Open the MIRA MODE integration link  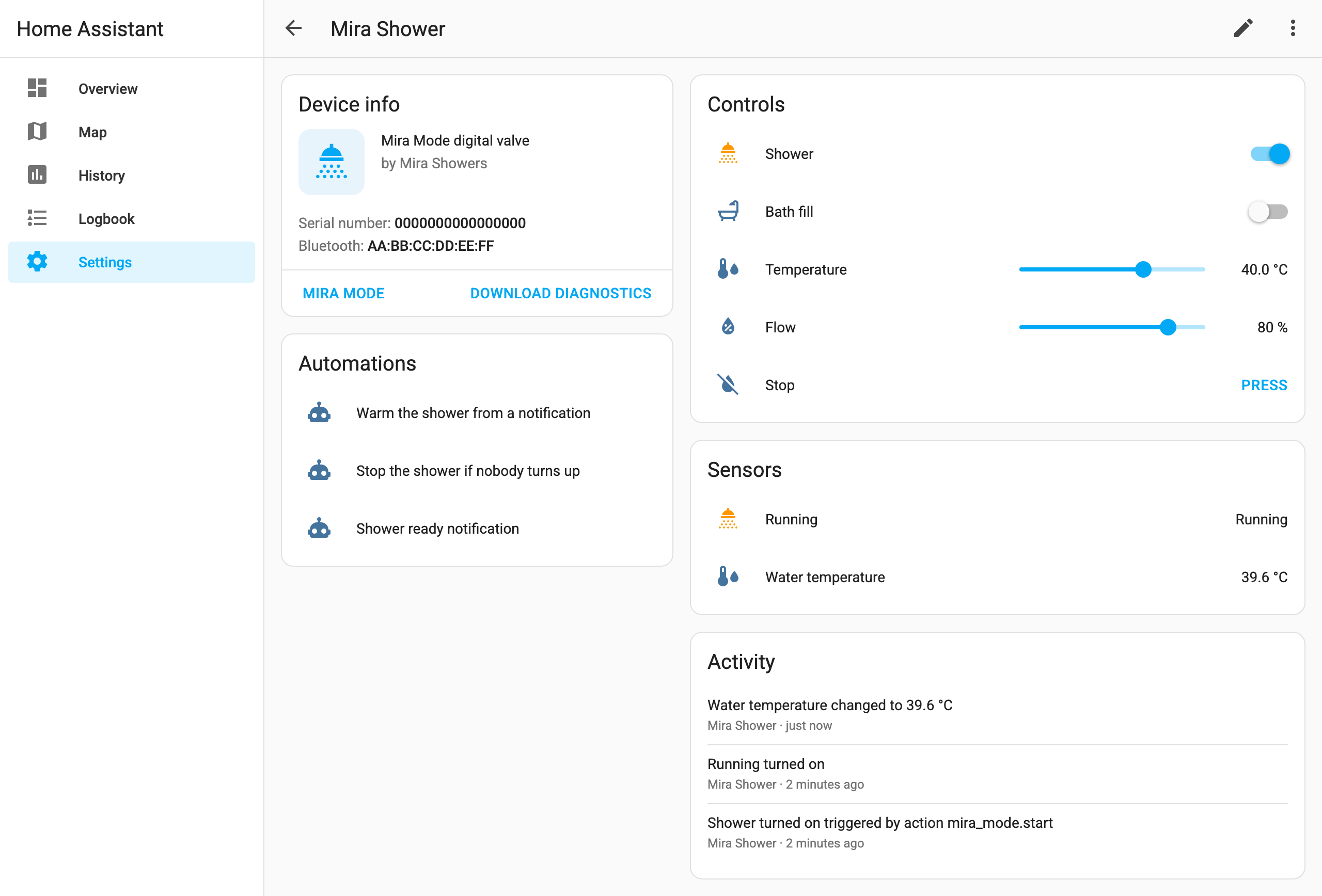(x=343, y=293)
